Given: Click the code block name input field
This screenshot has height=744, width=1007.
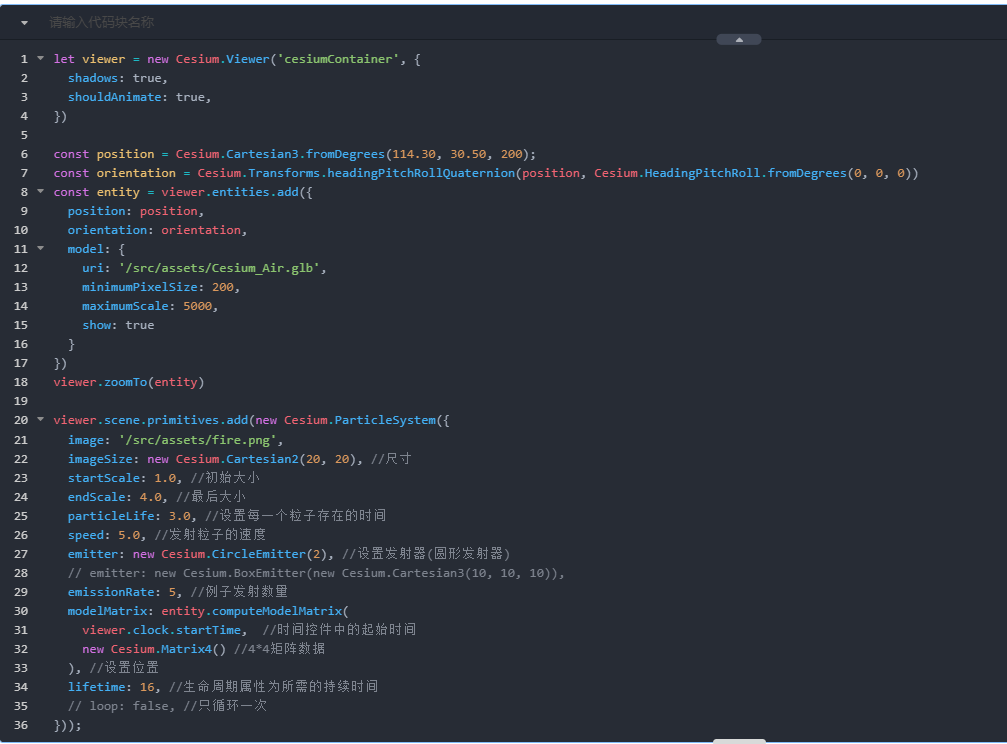Looking at the screenshot, I should [101, 22].
